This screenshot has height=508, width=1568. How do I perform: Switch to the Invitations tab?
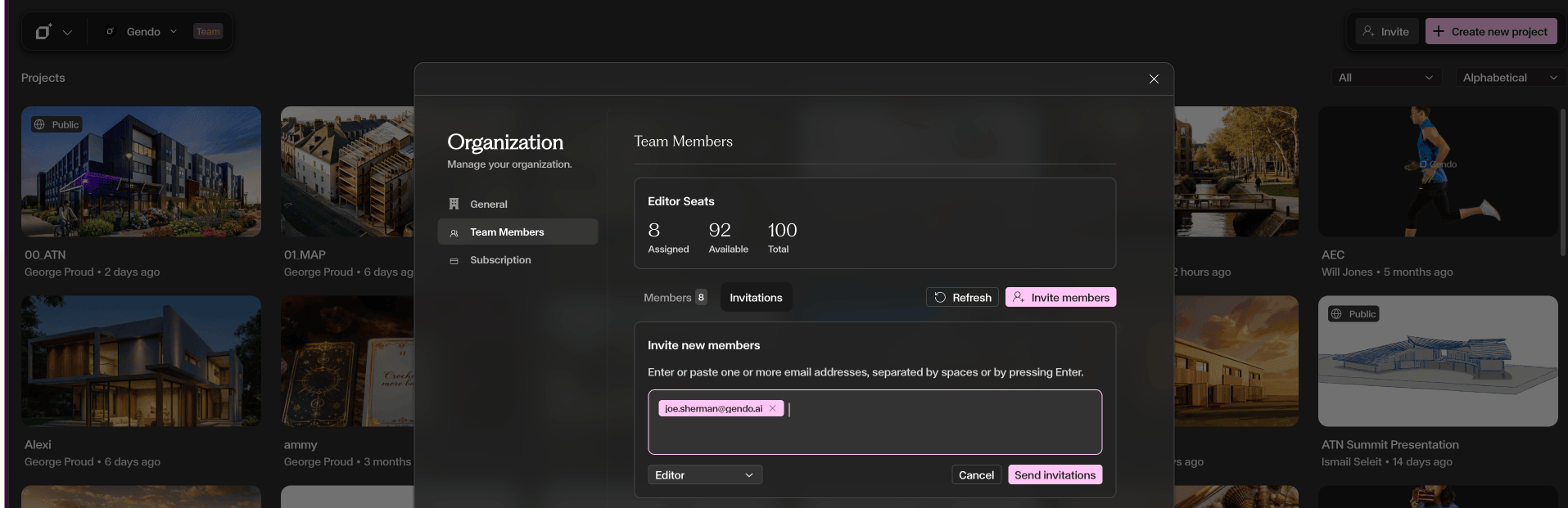[x=756, y=298]
